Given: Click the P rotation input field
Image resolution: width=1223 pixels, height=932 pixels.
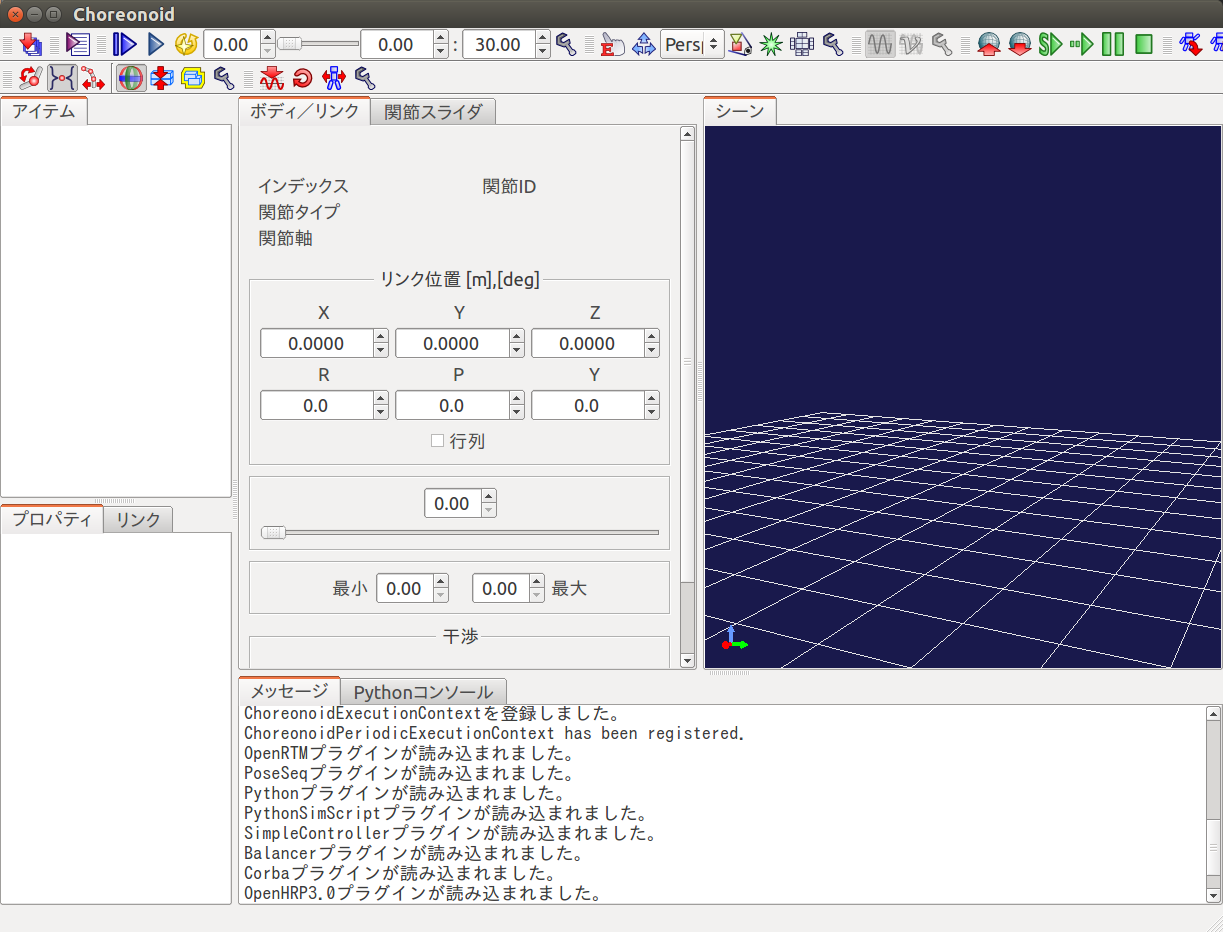Looking at the screenshot, I should tap(451, 406).
